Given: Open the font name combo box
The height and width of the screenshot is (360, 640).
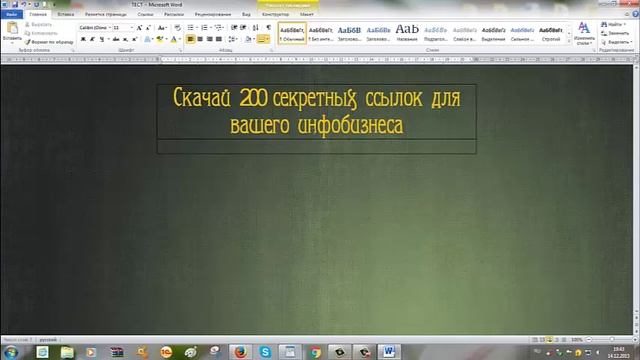Looking at the screenshot, I should tap(95, 28).
